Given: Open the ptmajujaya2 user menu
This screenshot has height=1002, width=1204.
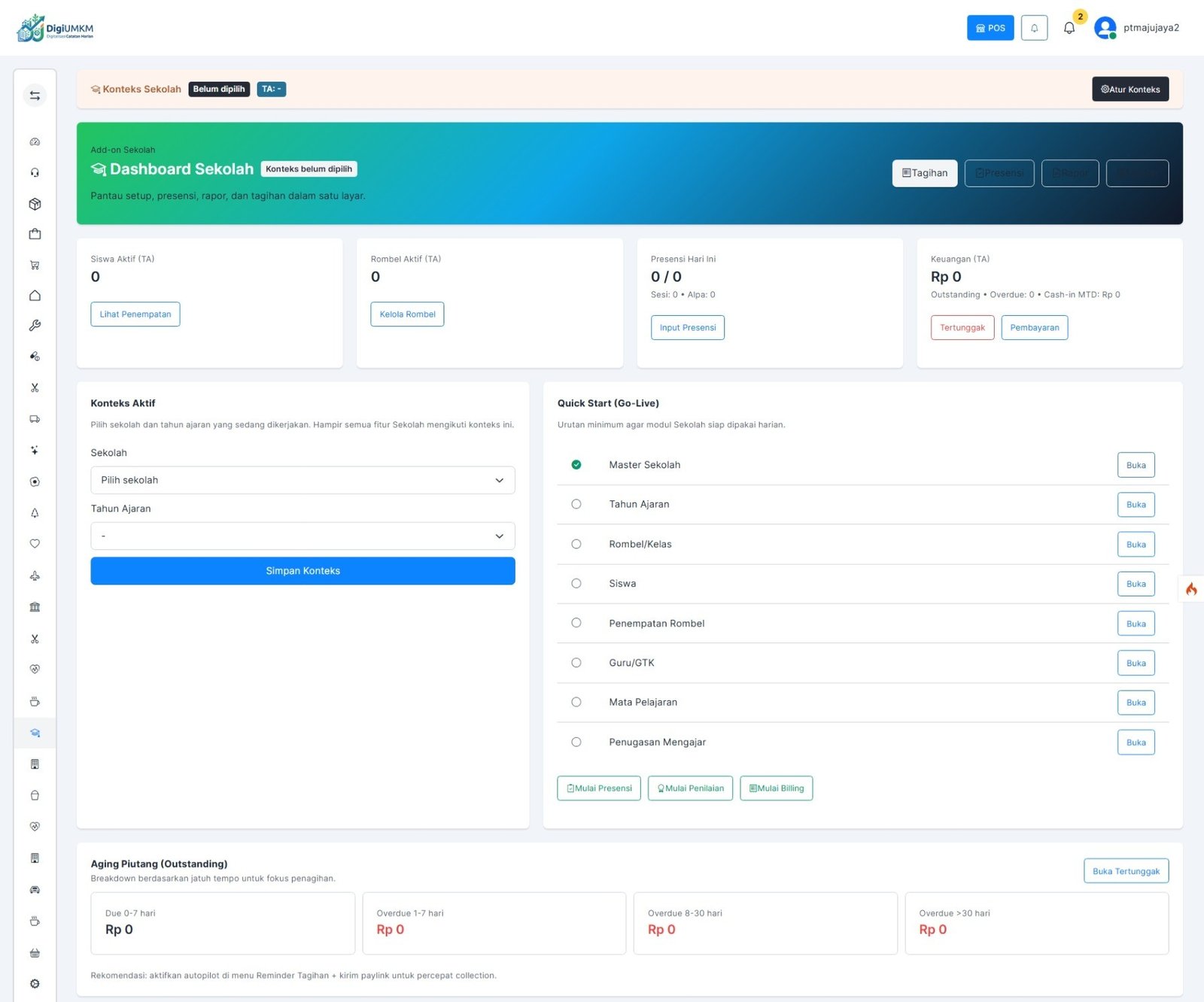Looking at the screenshot, I should coord(1137,28).
